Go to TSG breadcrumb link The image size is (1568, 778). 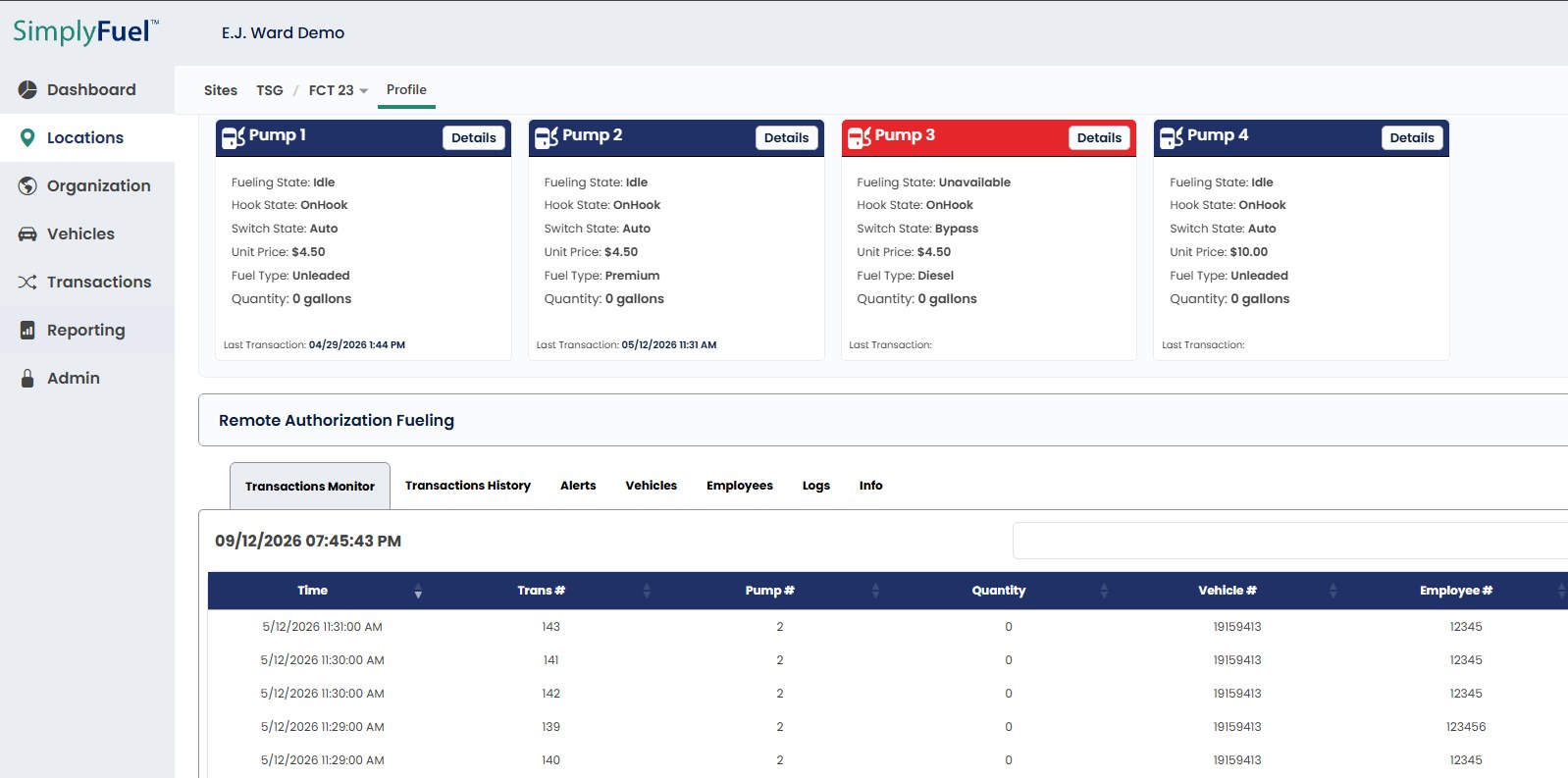click(x=270, y=90)
